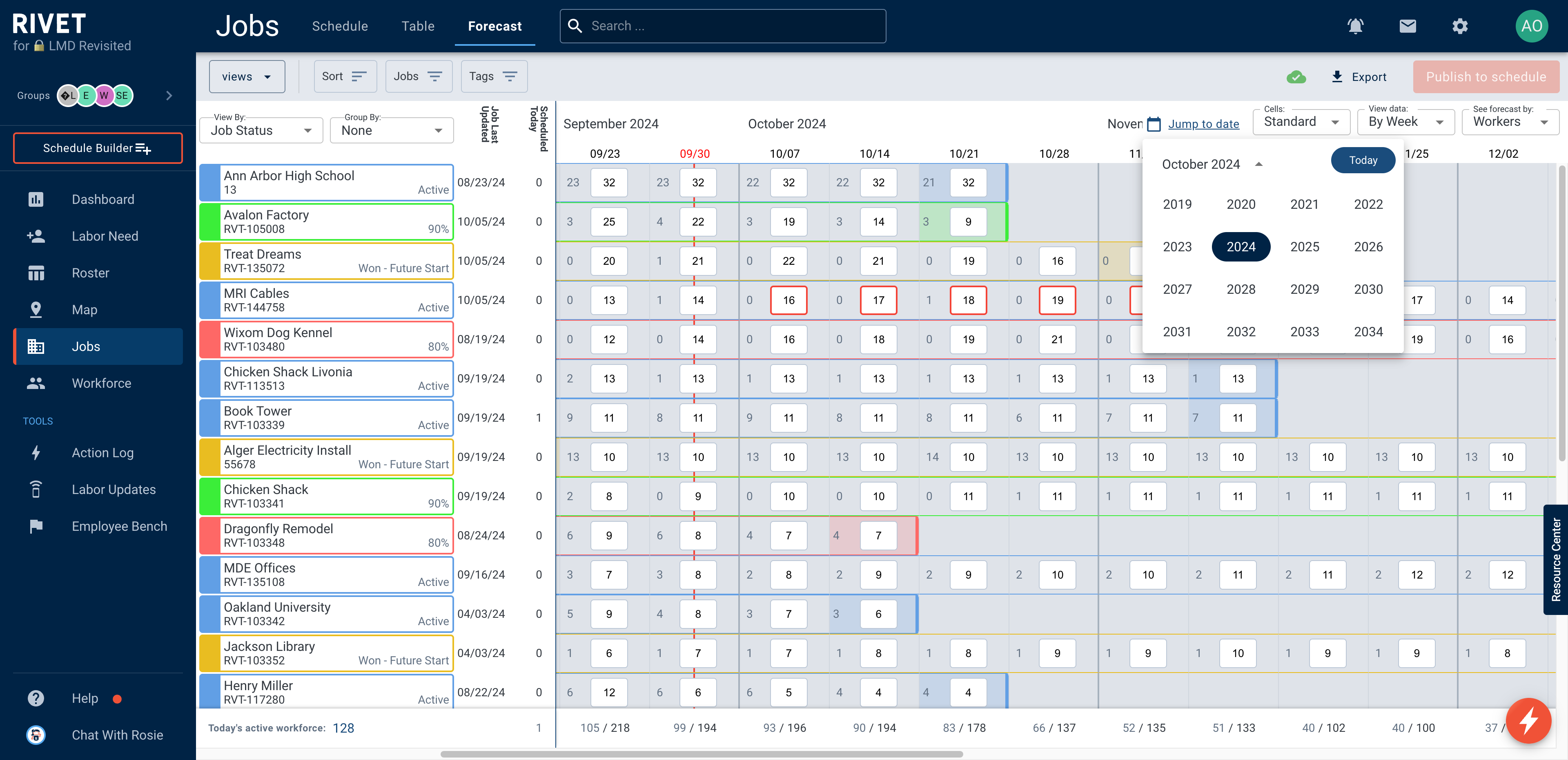
Task: Click the Action Log lightning icon
Action: tap(36, 452)
